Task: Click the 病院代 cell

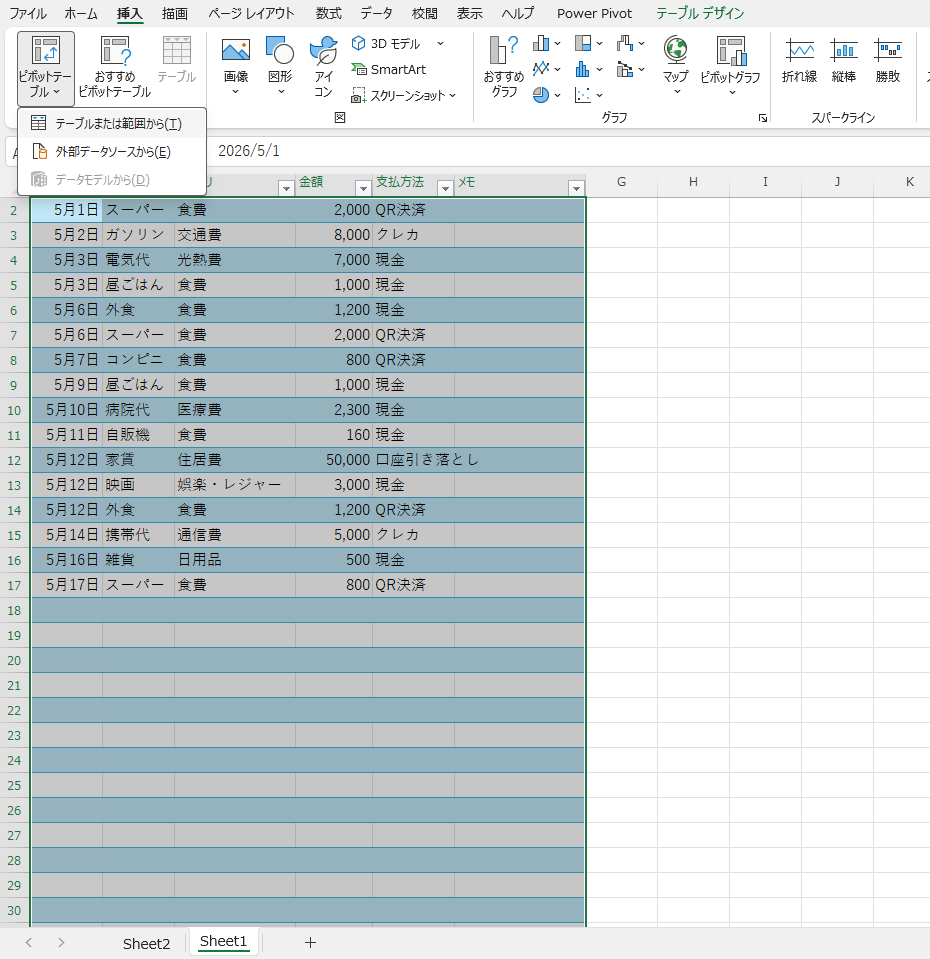Action: point(138,410)
